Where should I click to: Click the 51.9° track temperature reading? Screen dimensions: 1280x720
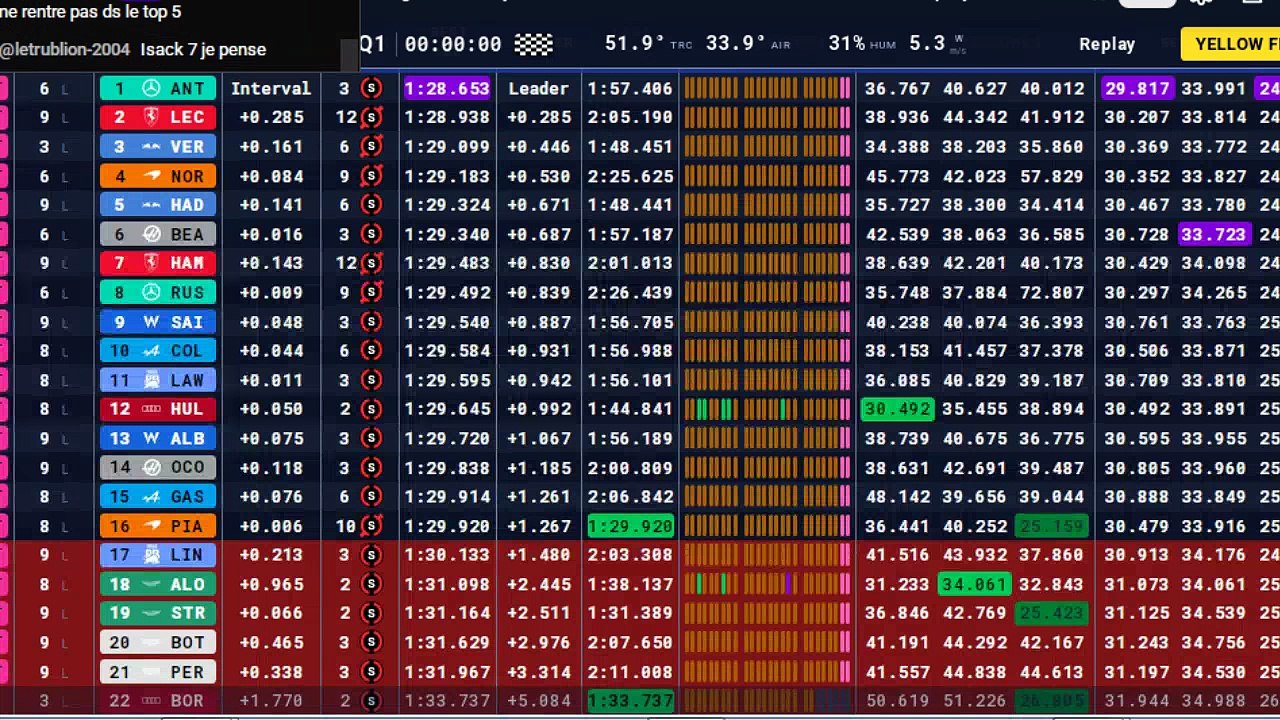(635, 44)
